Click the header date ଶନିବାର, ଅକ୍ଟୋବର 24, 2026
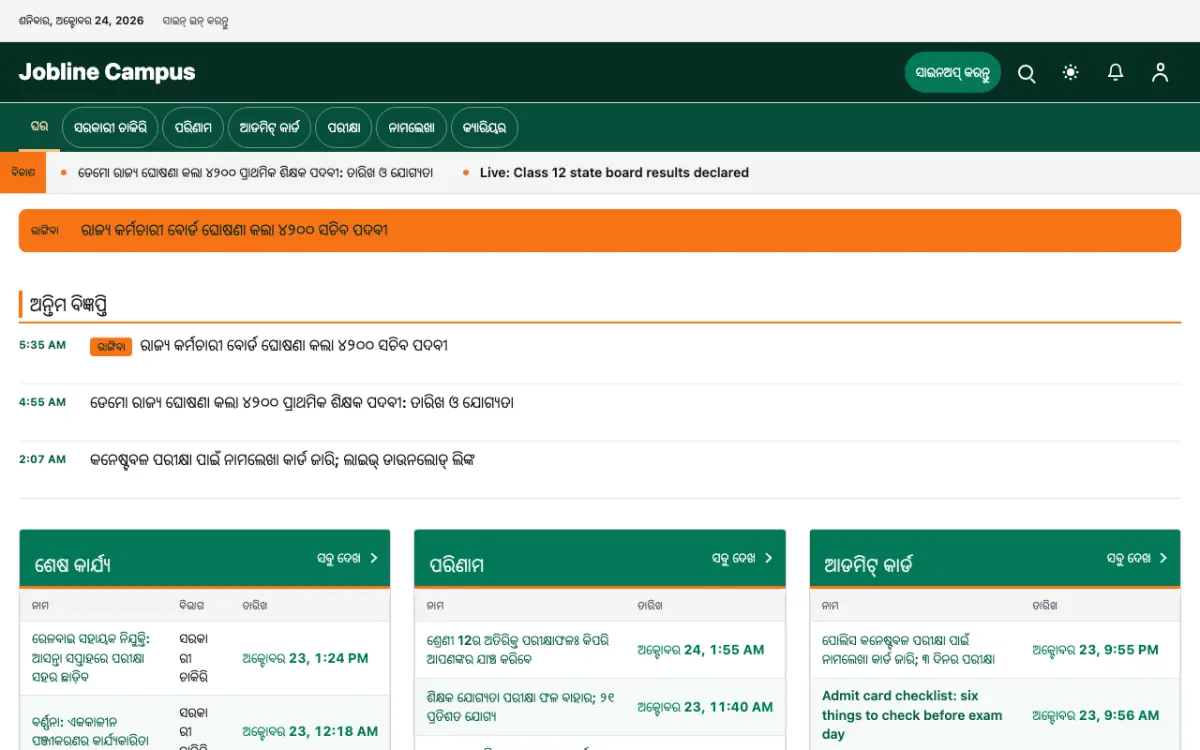 [x=80, y=21]
